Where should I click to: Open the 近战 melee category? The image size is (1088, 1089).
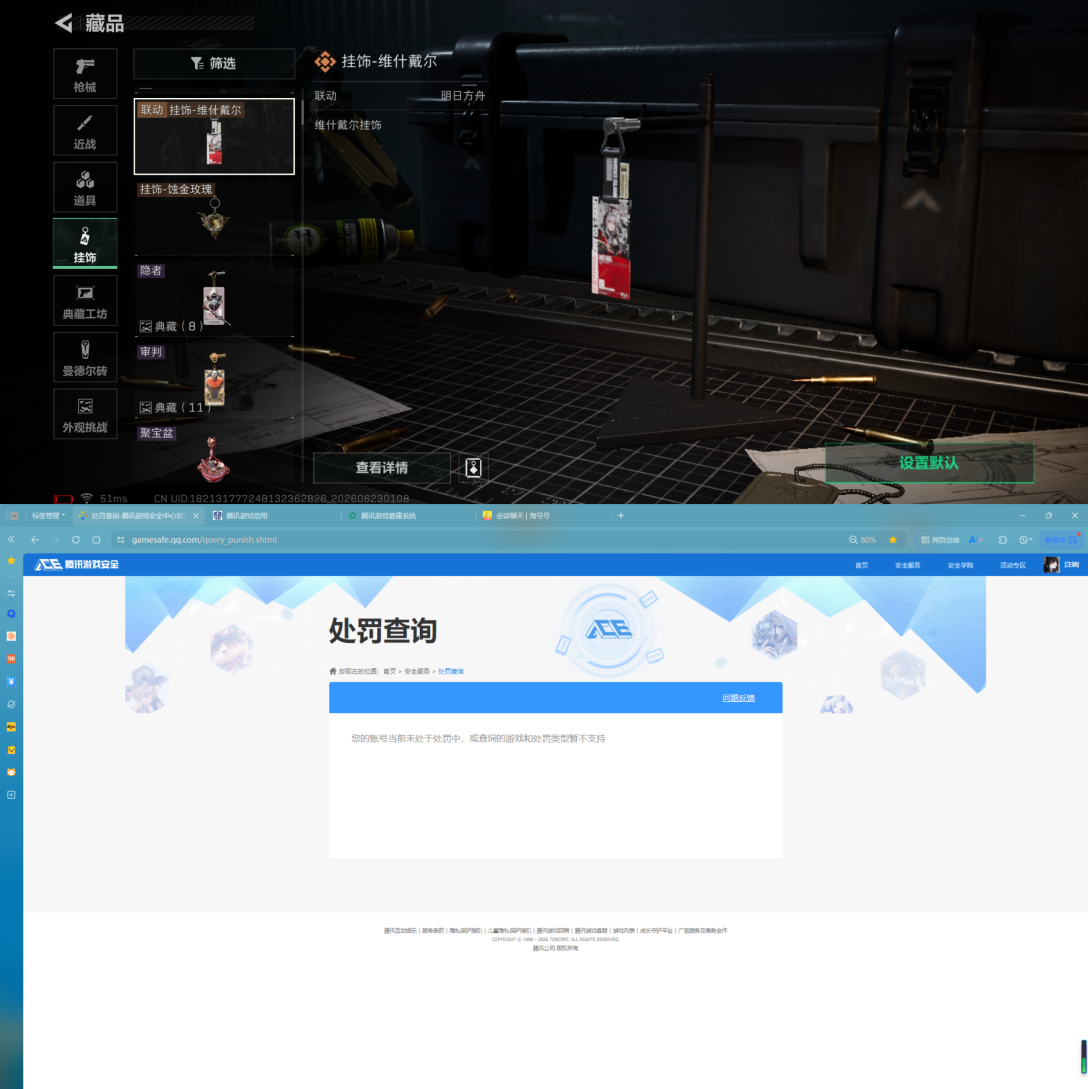pos(85,131)
